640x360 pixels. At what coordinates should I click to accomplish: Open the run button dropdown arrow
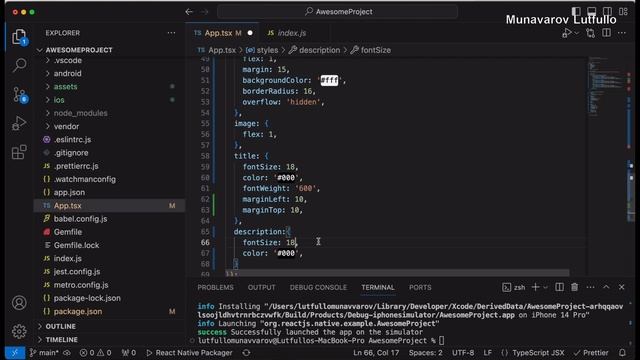[x=576, y=33]
